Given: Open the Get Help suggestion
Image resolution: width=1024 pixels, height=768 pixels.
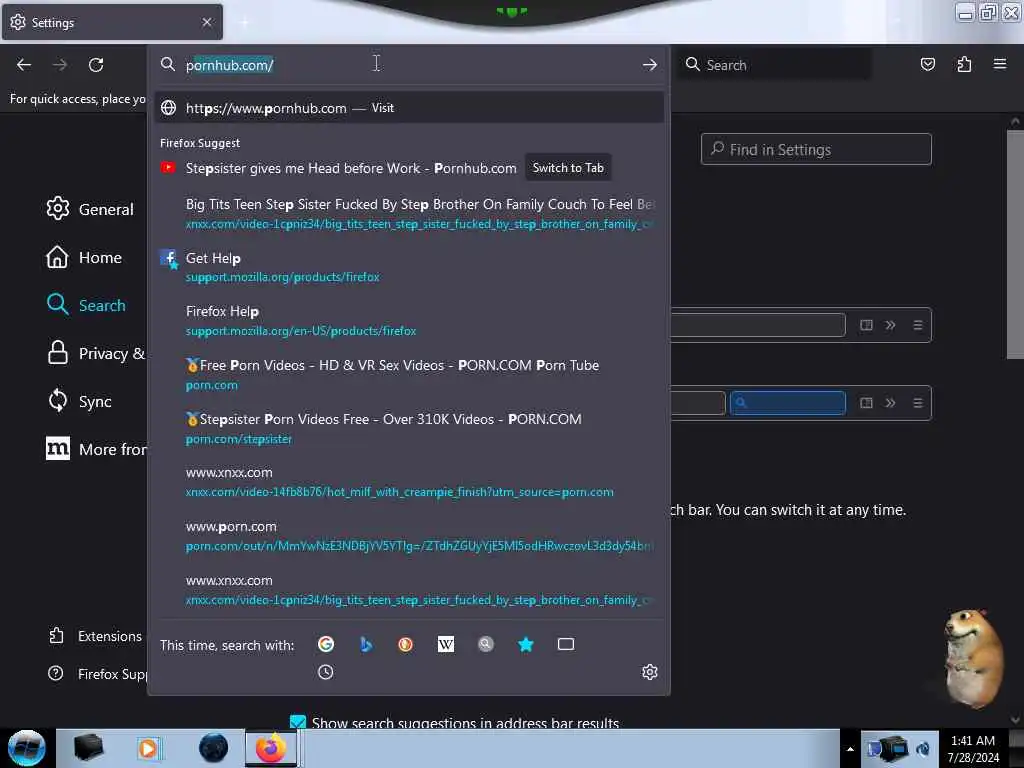Looking at the screenshot, I should (409, 267).
